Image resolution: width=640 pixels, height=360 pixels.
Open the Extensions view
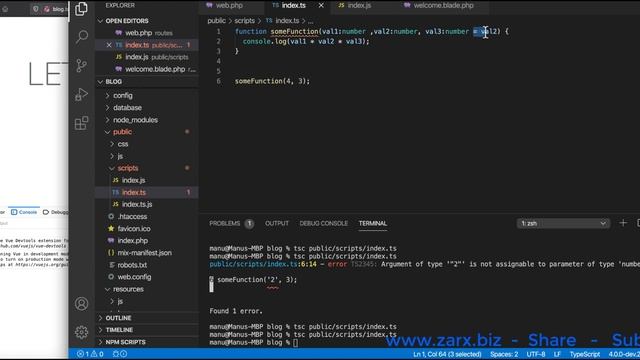click(x=81, y=123)
